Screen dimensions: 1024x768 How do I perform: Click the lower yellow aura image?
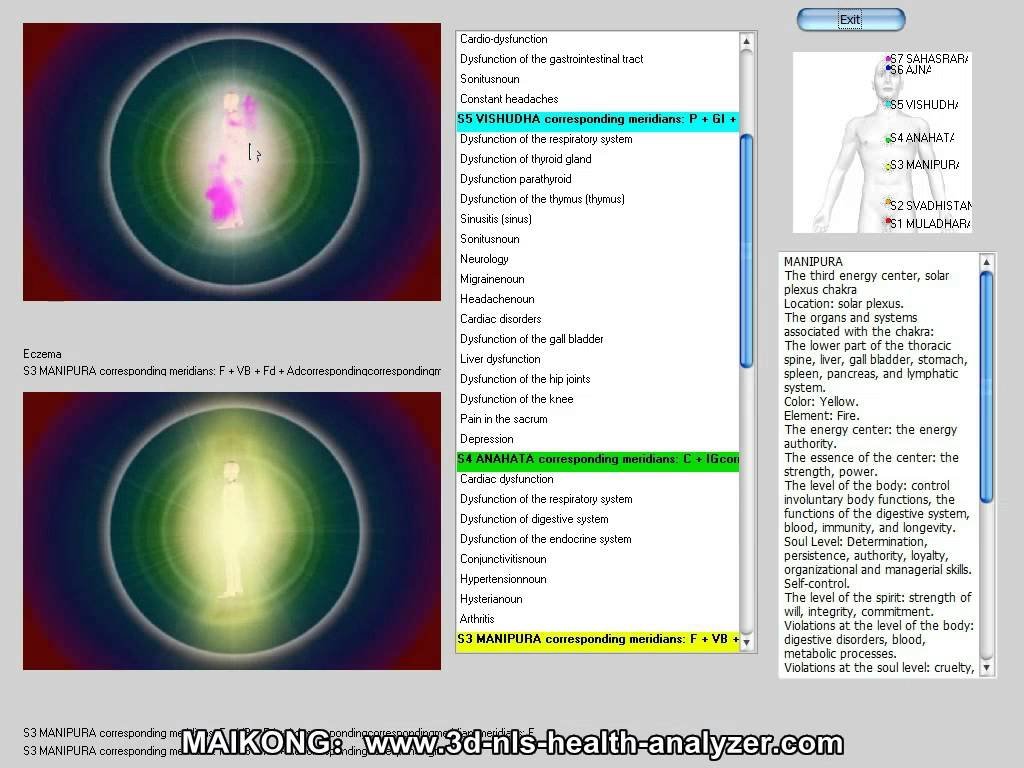[231, 530]
